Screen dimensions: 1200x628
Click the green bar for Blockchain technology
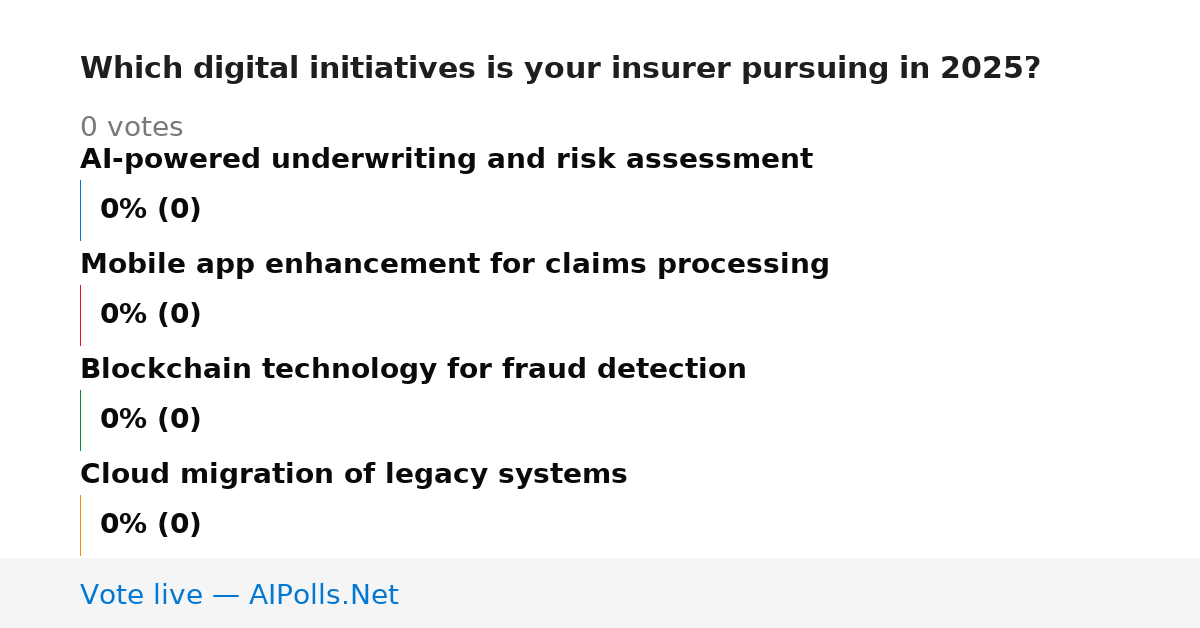(80, 420)
